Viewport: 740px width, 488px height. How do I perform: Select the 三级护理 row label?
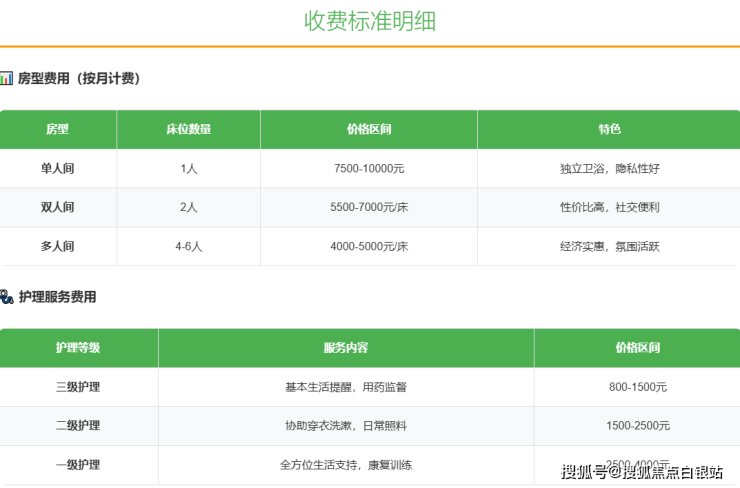[78, 387]
